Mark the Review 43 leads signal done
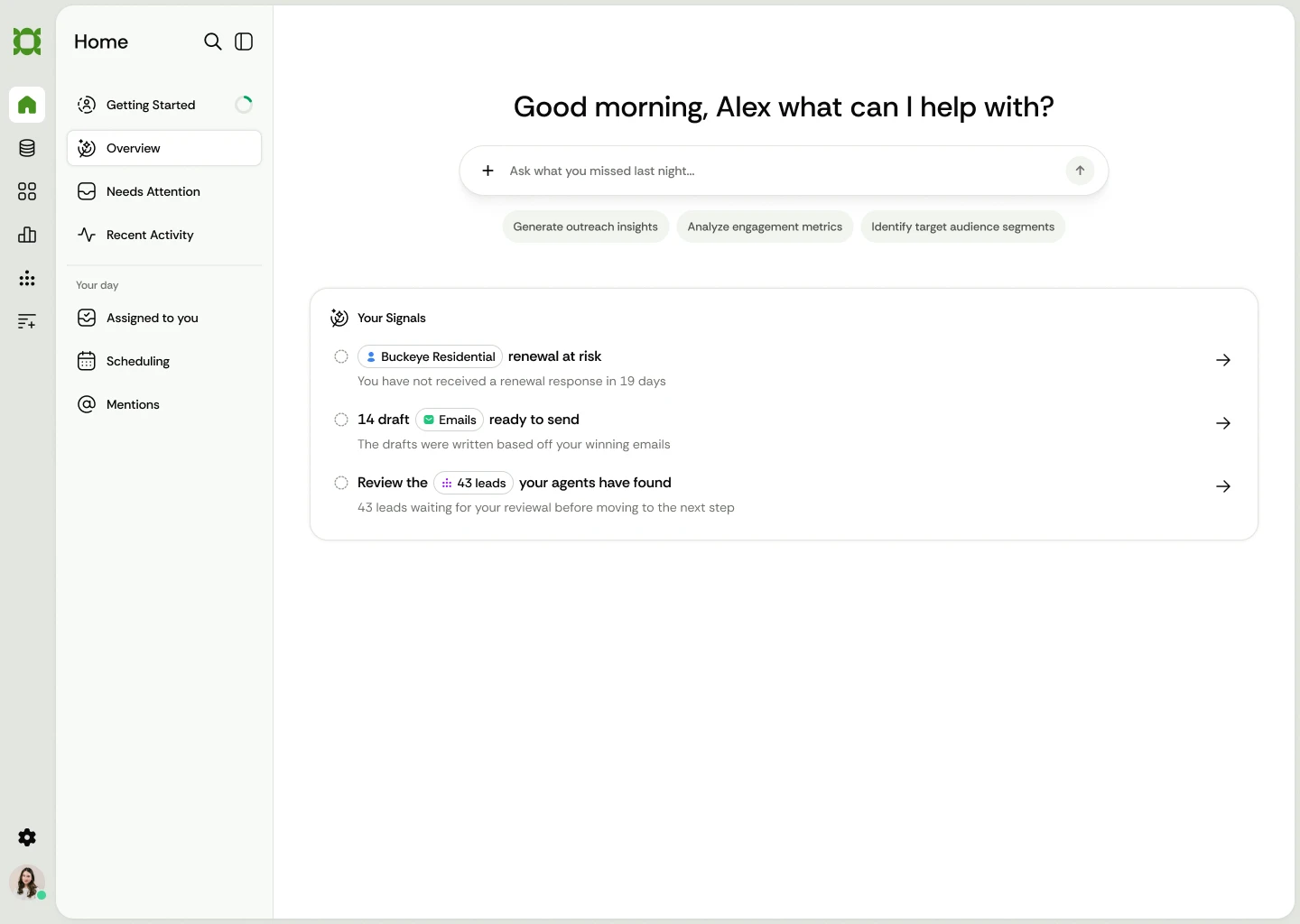The image size is (1300, 924). coord(341,483)
